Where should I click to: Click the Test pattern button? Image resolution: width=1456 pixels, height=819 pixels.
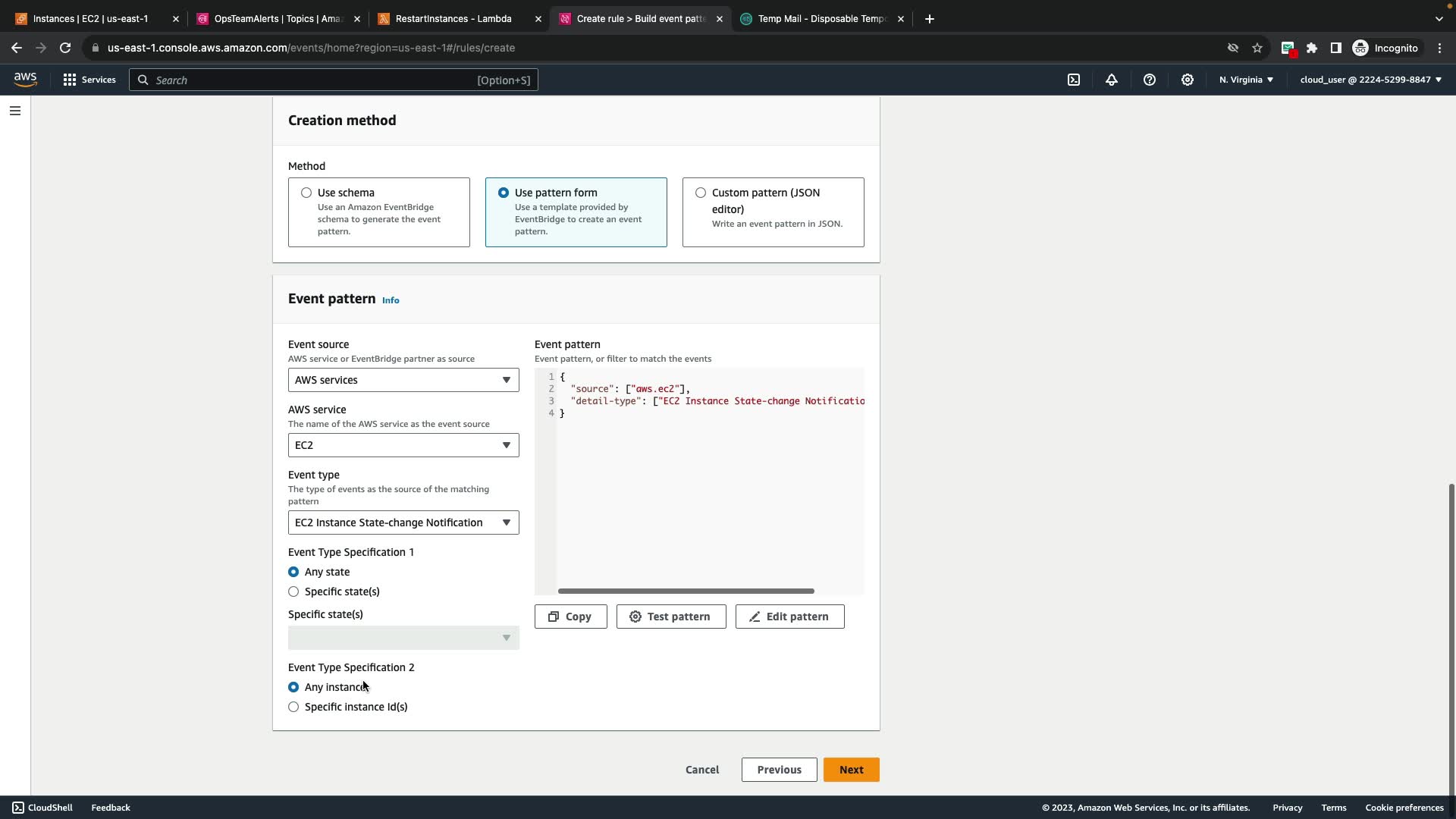(x=671, y=617)
